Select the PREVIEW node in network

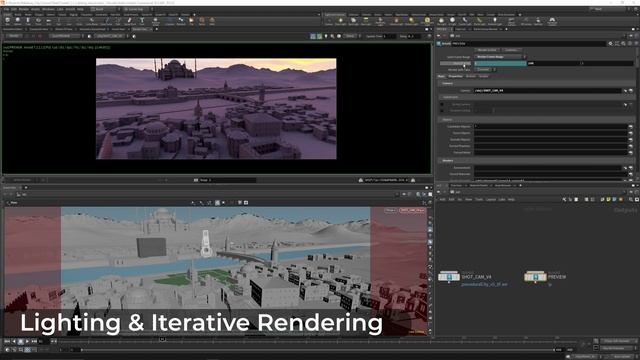[x=535, y=277]
